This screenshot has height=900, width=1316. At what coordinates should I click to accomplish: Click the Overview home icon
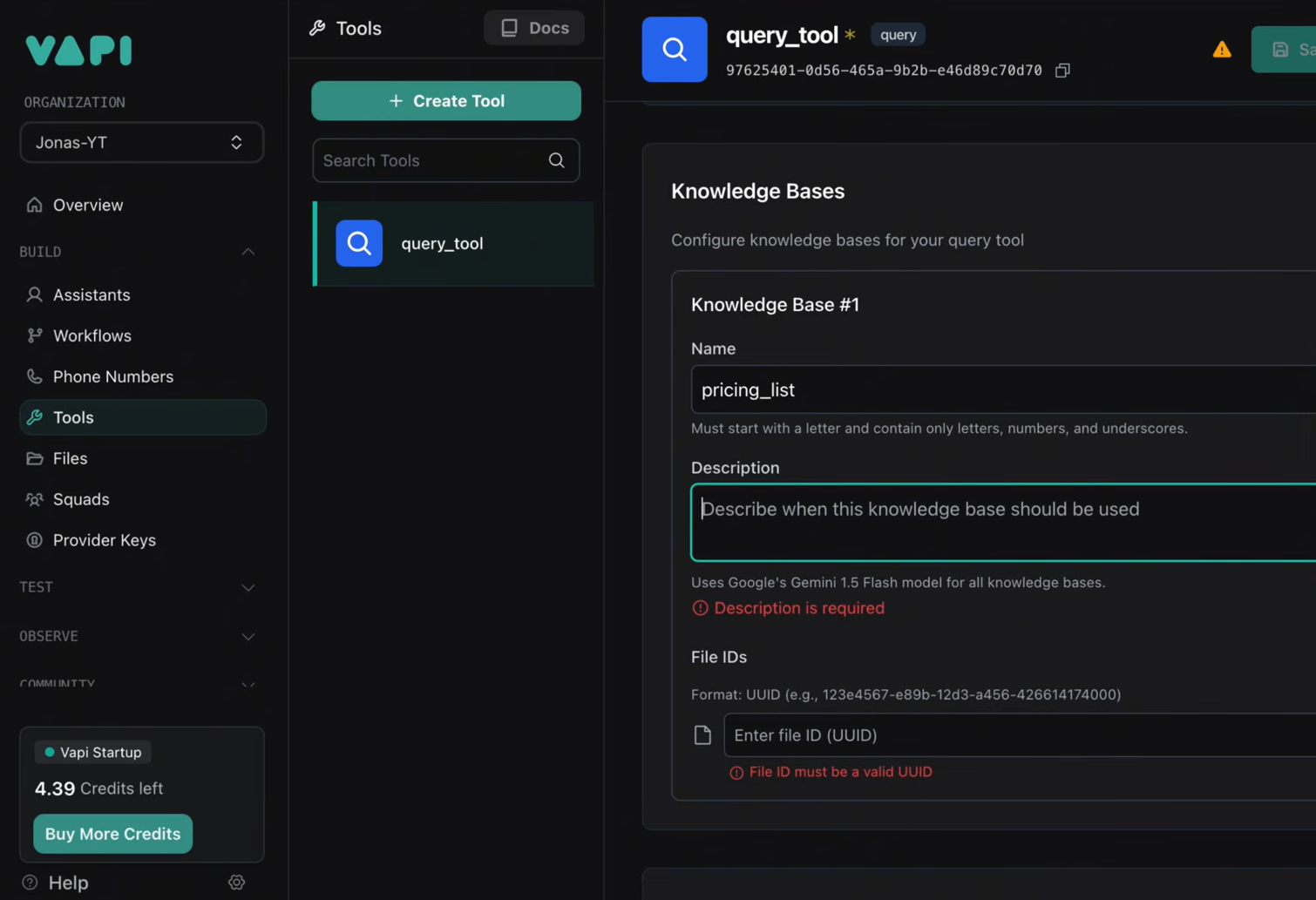click(34, 205)
